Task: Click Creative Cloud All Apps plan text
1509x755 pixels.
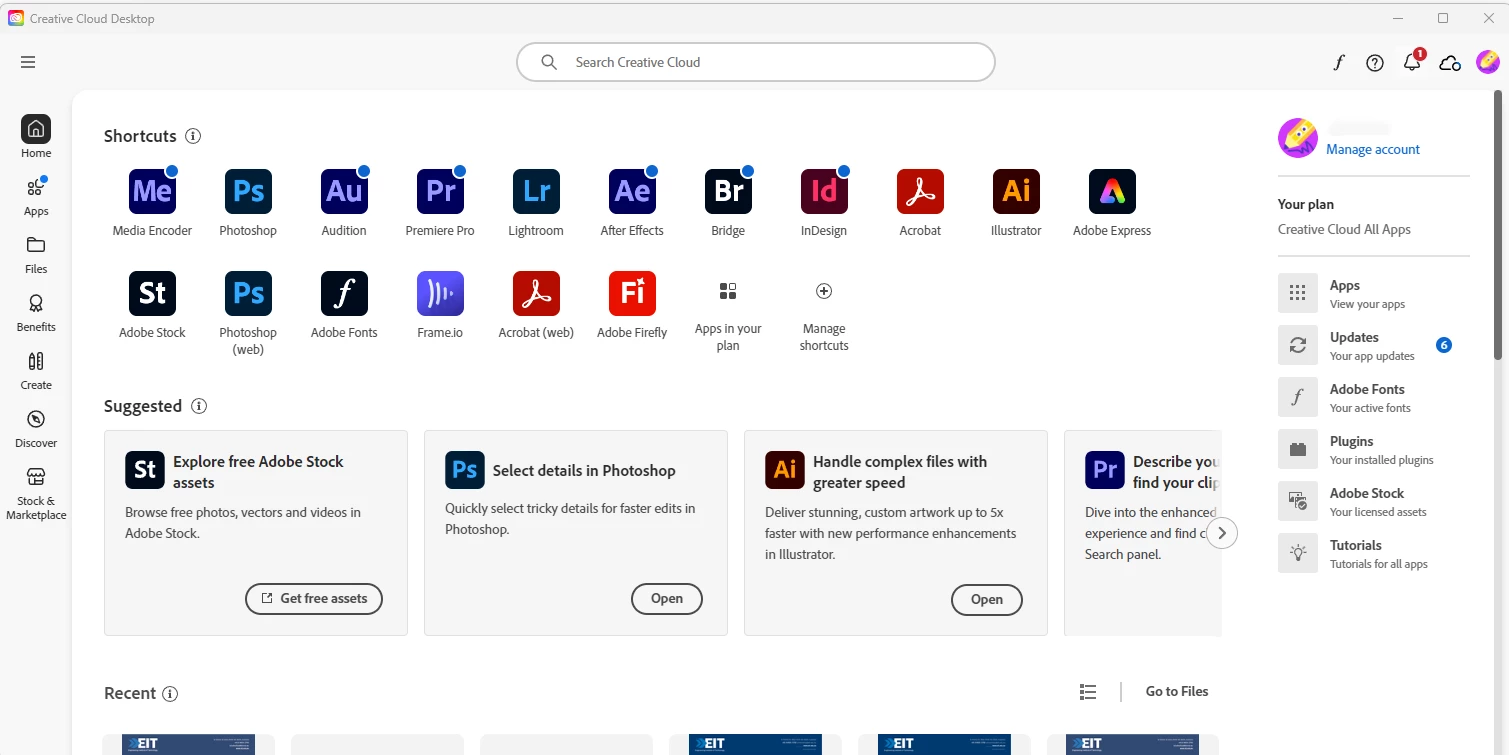Action: [x=1344, y=229]
